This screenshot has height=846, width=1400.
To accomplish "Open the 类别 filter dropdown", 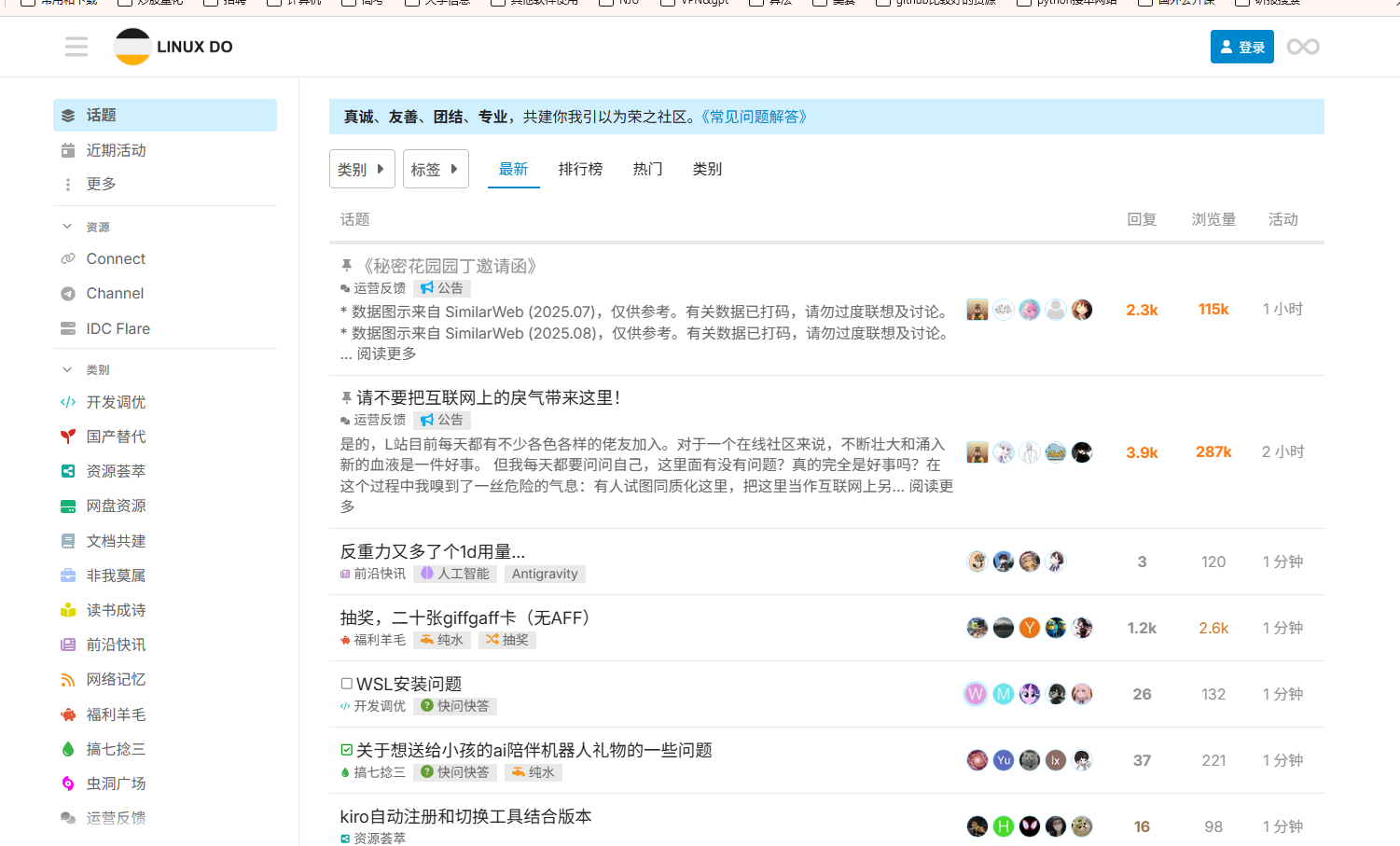I will point(362,169).
